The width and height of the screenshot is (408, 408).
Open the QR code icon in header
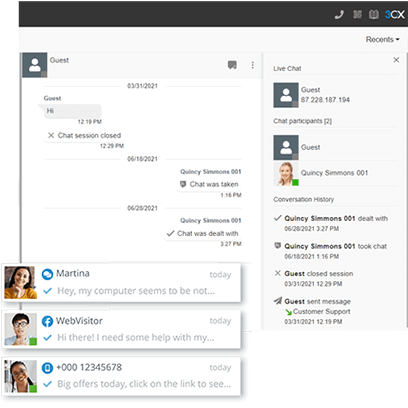pos(357,14)
